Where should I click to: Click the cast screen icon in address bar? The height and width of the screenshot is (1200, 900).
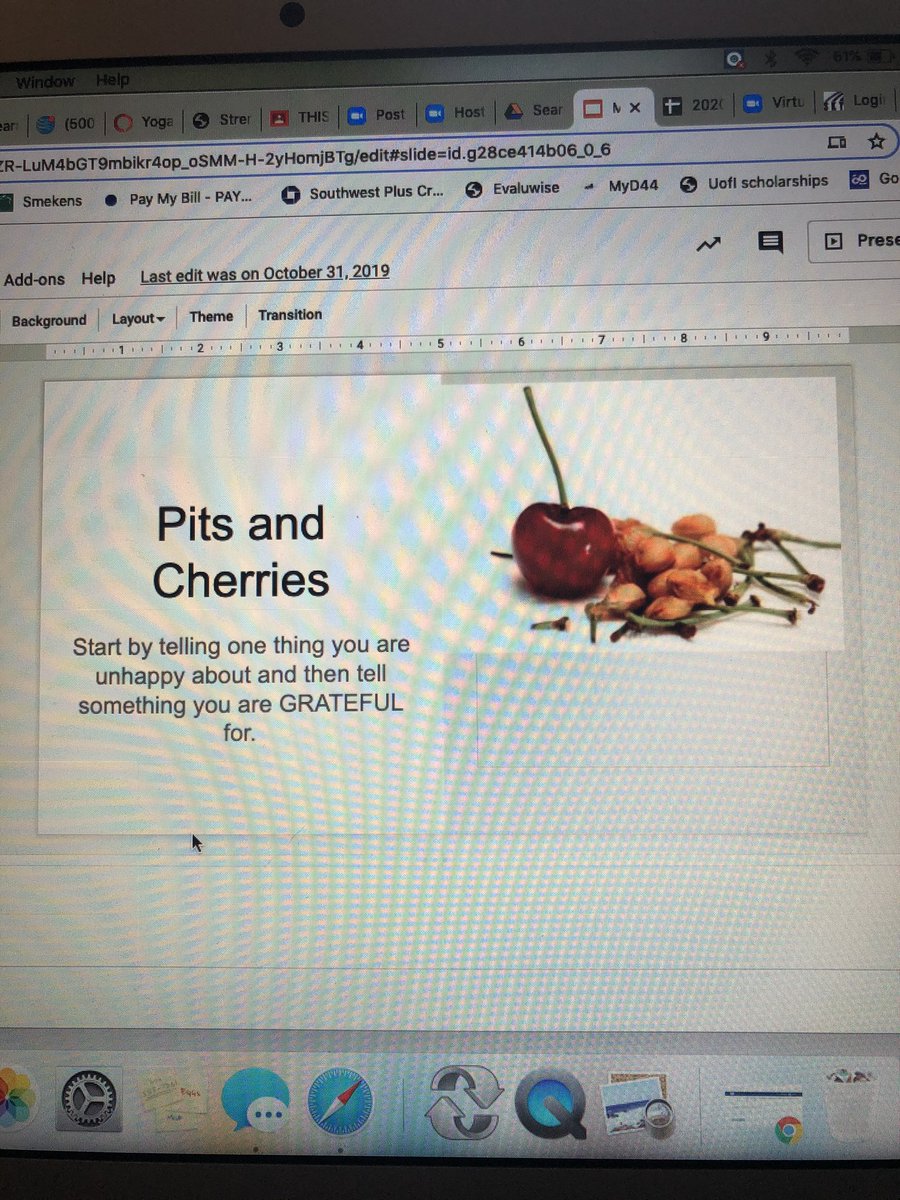tap(837, 143)
